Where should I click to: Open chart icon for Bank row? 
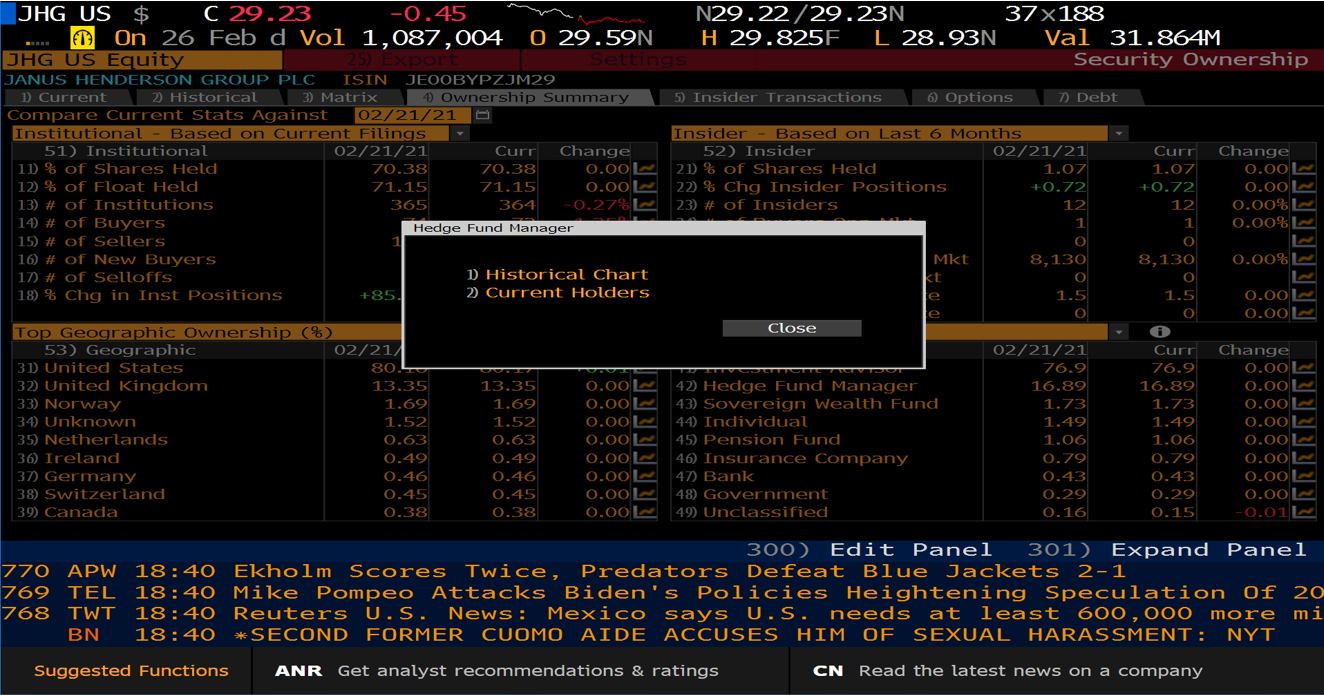[x=1303, y=476]
